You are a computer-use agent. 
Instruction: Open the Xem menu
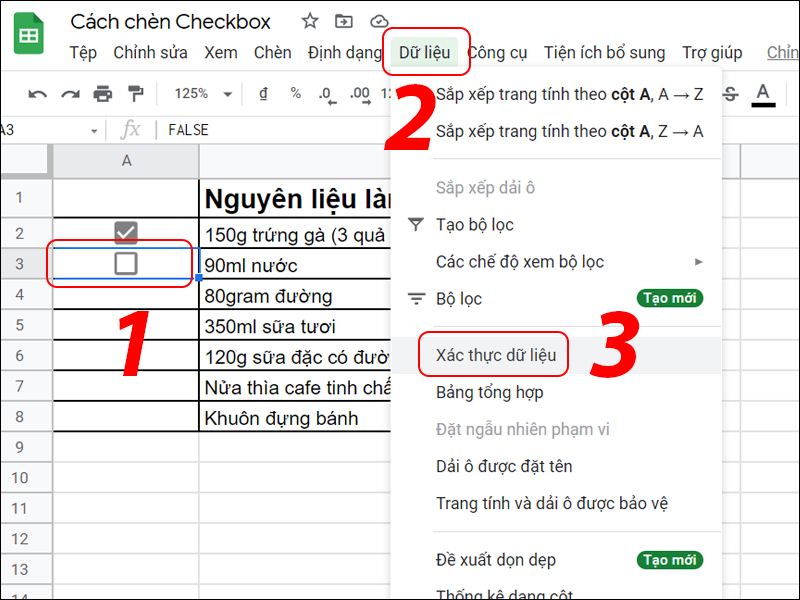click(220, 53)
